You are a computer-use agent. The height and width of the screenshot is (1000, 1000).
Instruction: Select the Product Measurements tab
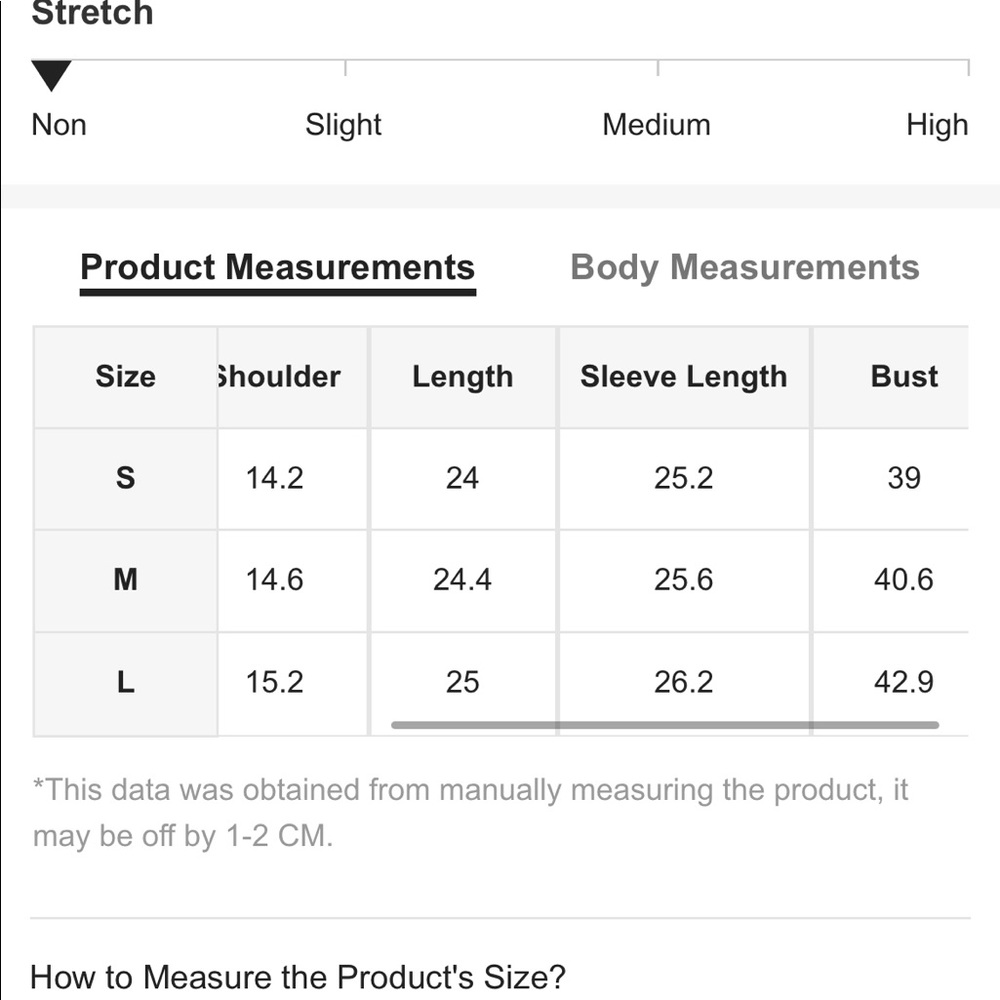pos(277,268)
